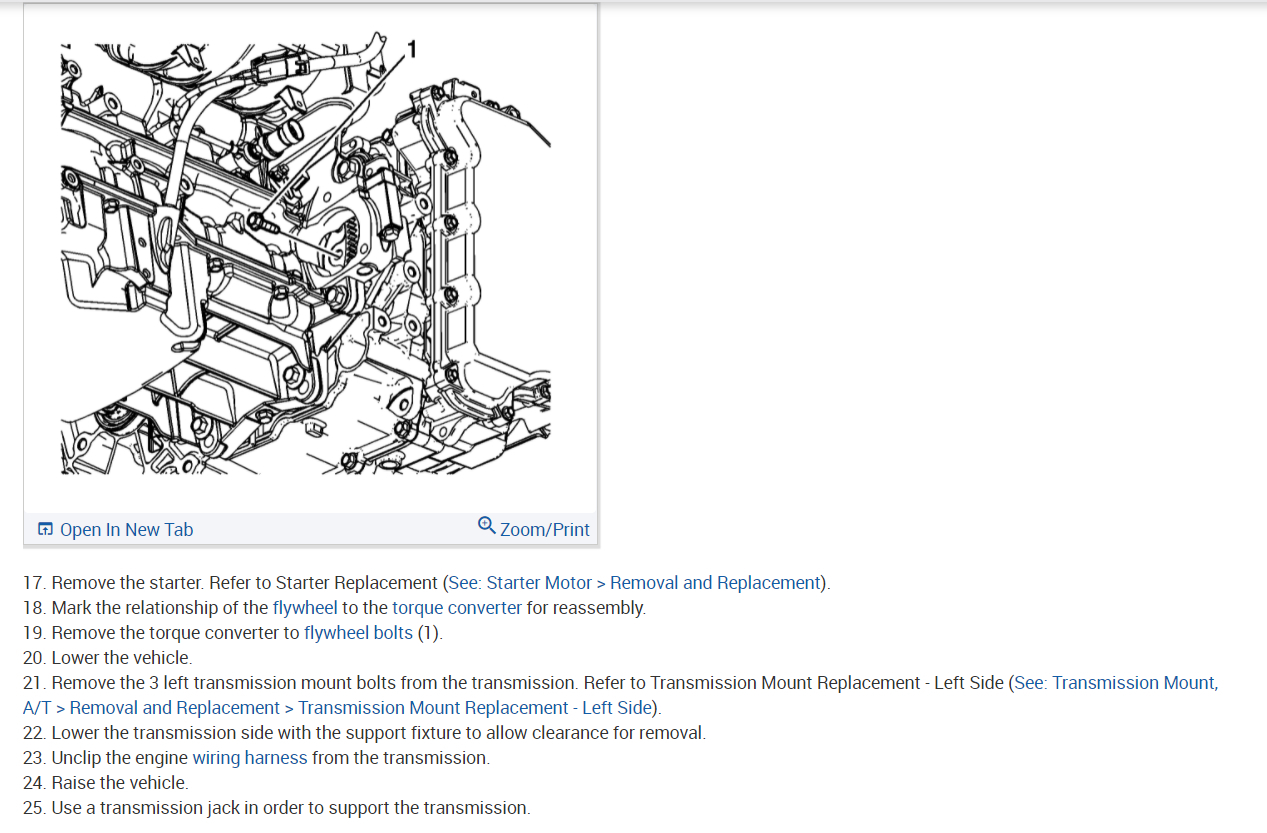Click the Zoom/Print magnifier icon
This screenshot has height=833, width=1267.
coord(487,525)
